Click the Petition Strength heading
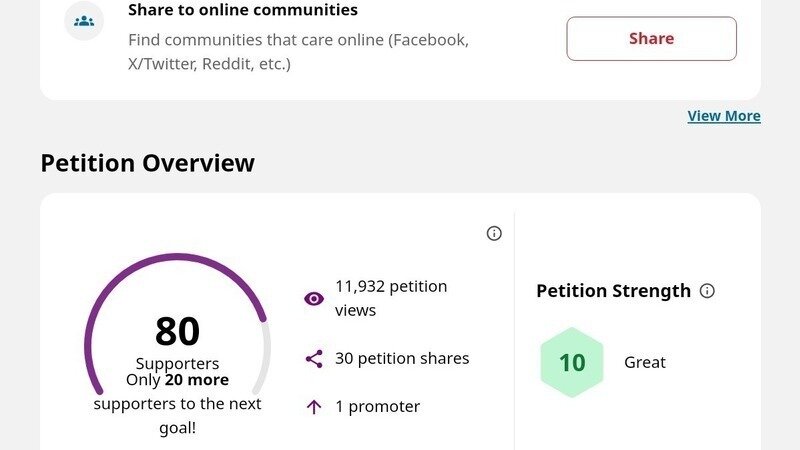 coord(613,291)
